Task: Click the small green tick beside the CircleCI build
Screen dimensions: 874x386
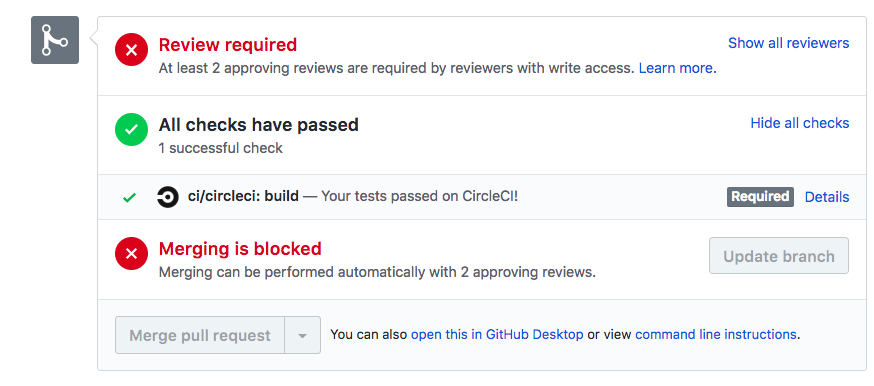Action: tap(129, 197)
